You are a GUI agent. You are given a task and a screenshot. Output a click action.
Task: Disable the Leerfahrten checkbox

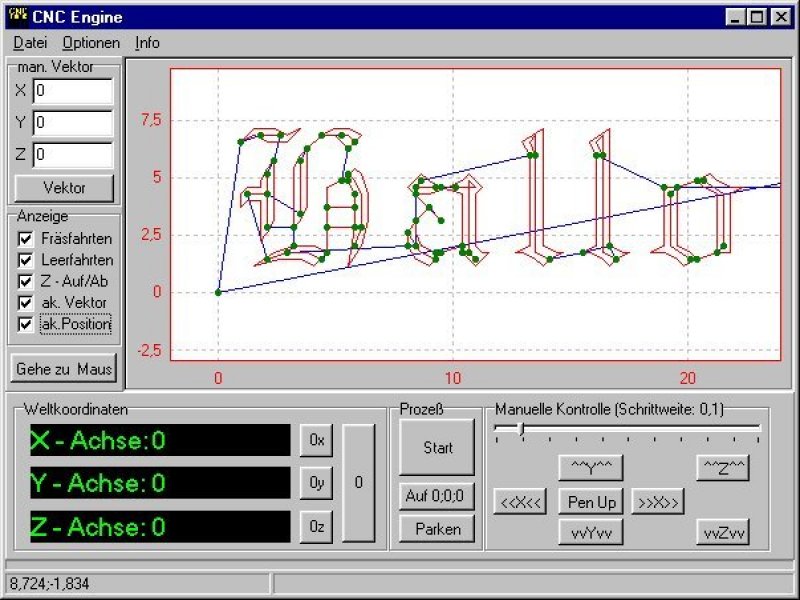[x=26, y=260]
